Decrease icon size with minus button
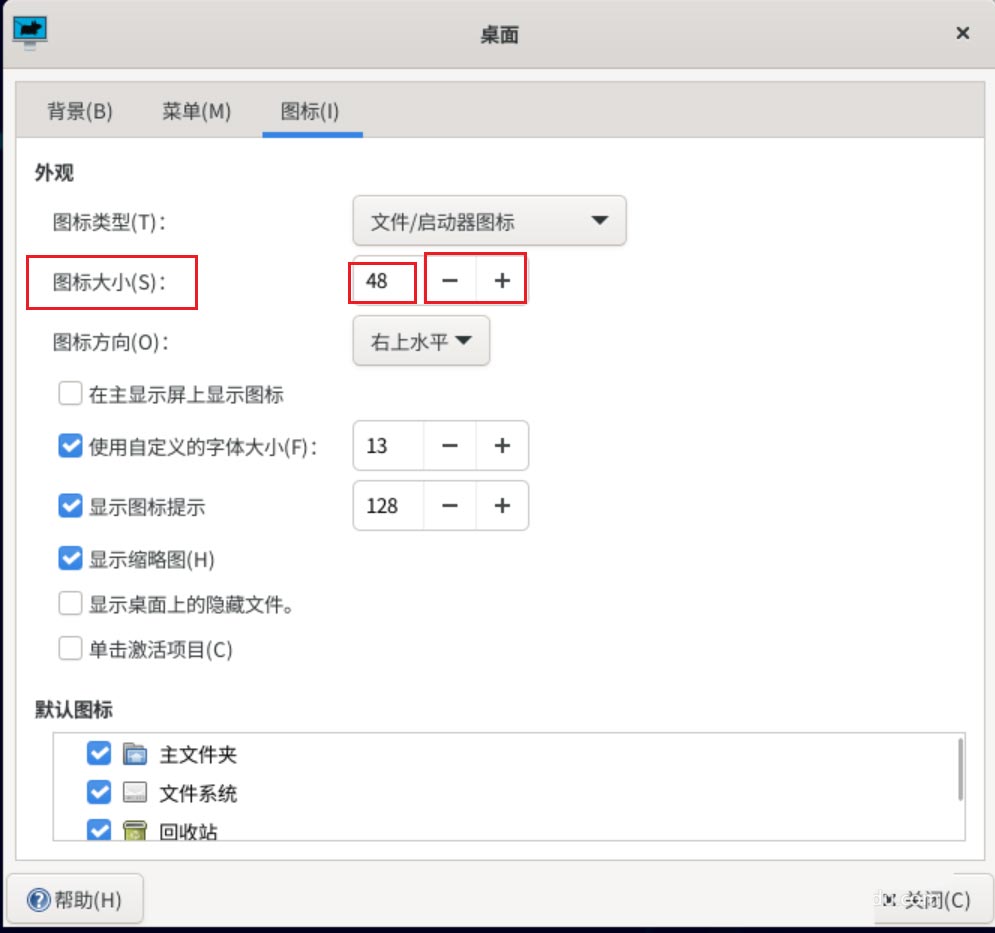The image size is (995, 933). [x=450, y=281]
